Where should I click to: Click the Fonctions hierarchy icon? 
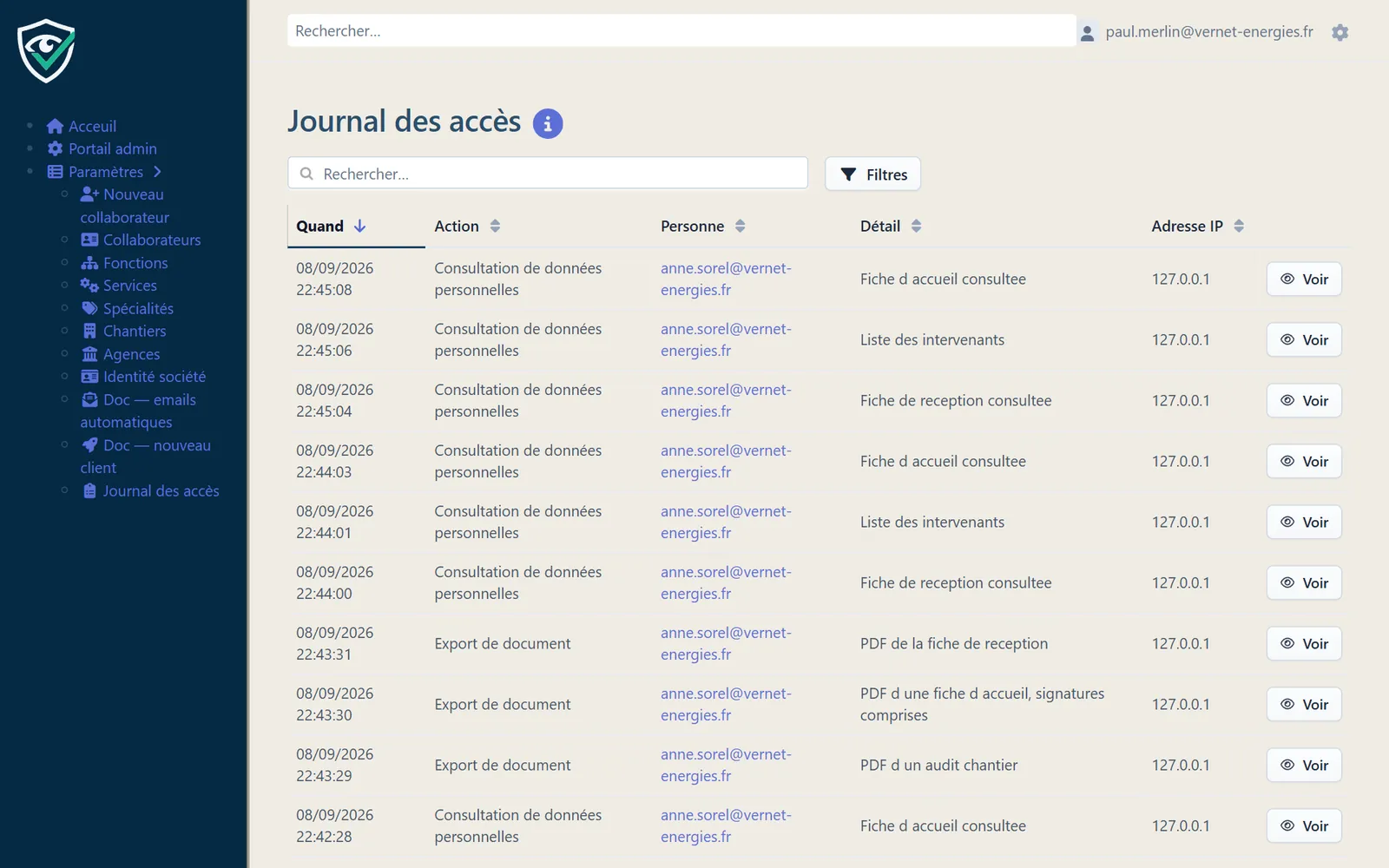point(89,263)
